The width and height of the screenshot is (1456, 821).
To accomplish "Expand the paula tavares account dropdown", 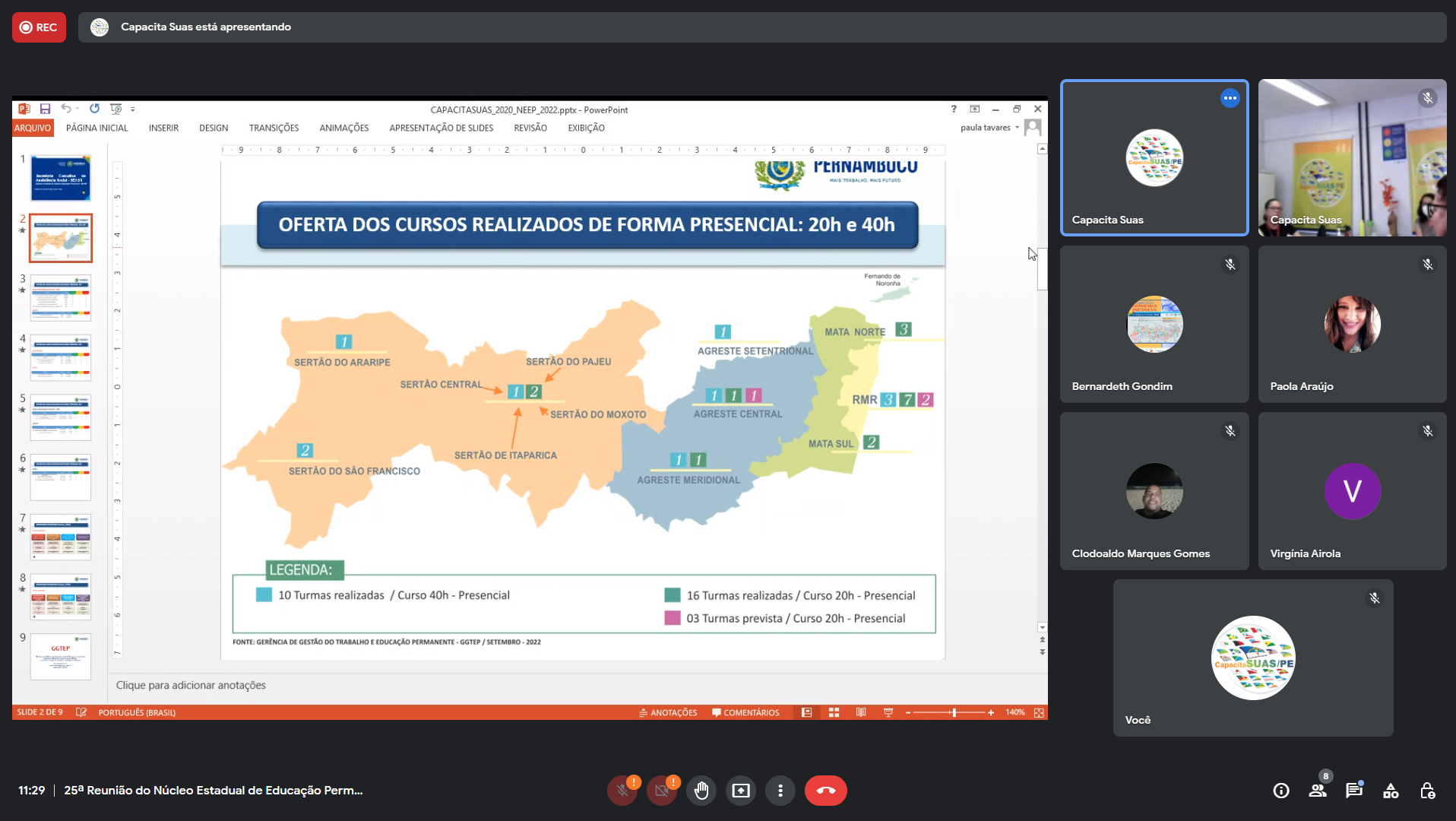I will [x=1017, y=128].
